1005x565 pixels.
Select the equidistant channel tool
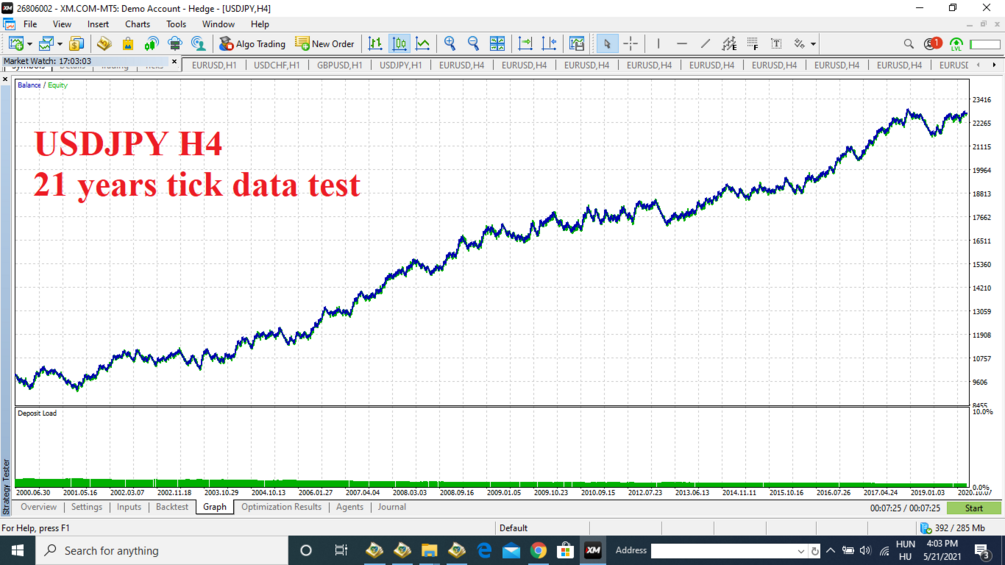[729, 44]
